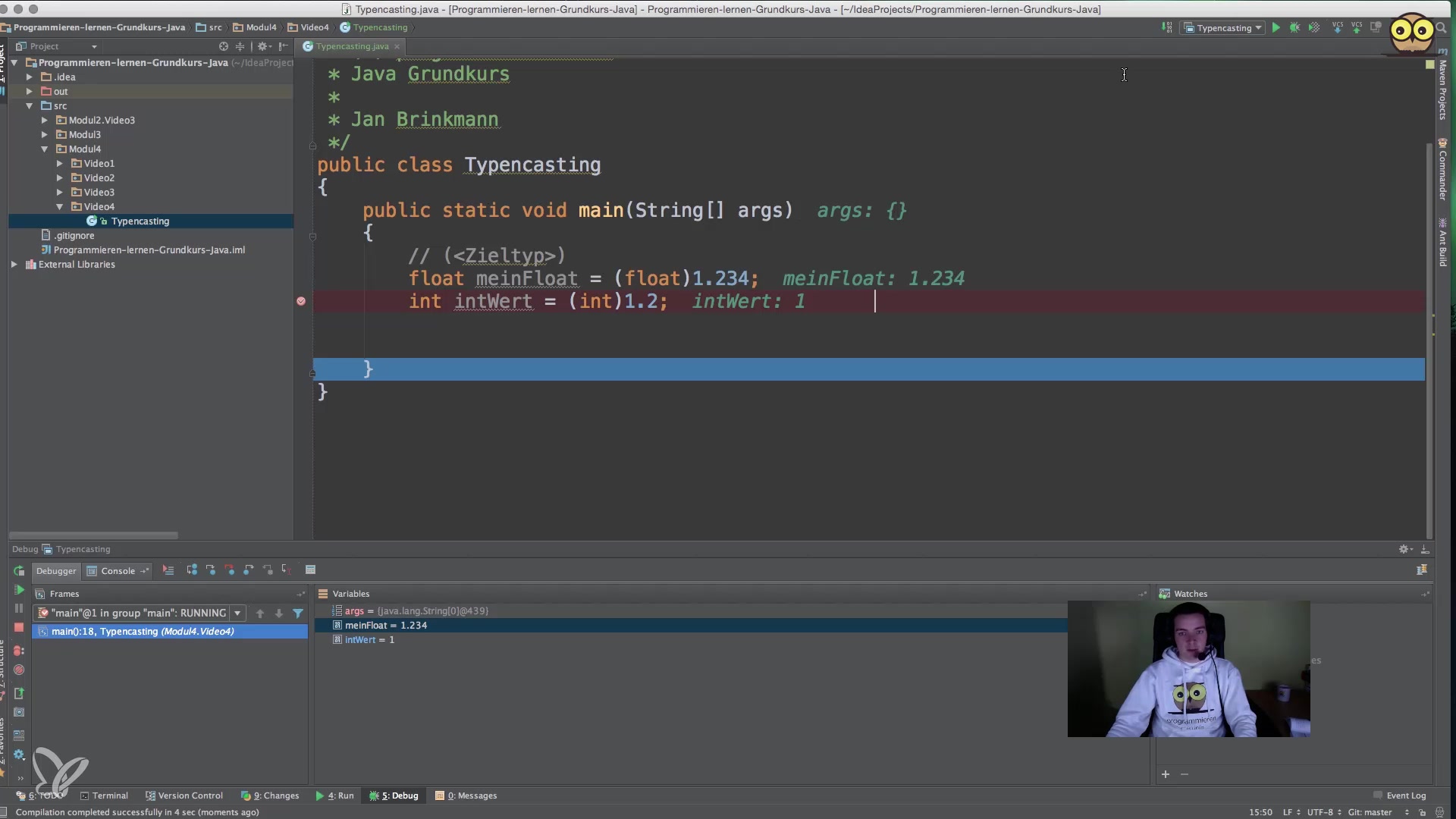Click the Mute Breakpoints icon
This screenshot has height=819, width=1456.
pos(19,670)
